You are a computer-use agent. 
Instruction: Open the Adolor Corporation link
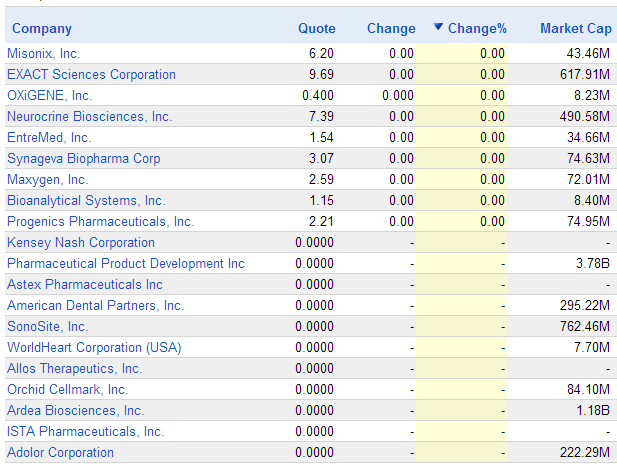[61, 453]
